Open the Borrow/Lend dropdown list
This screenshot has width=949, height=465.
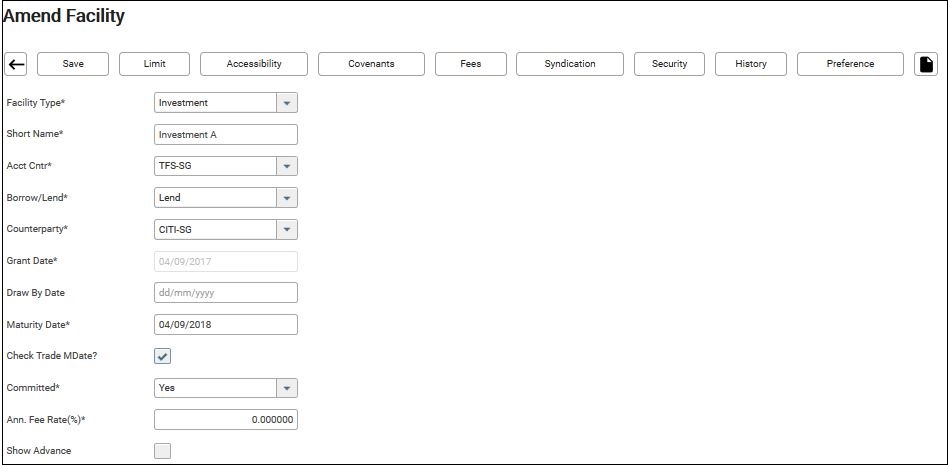[x=287, y=198]
